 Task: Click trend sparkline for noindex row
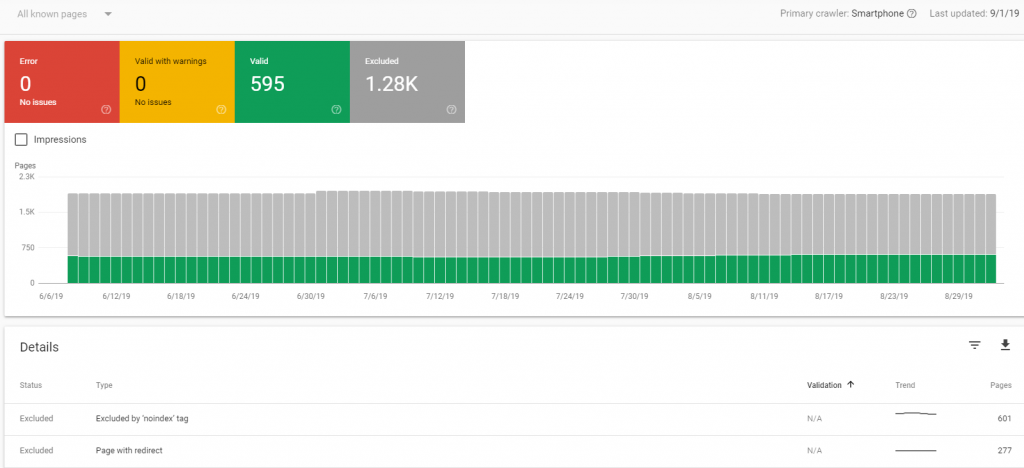point(915,414)
